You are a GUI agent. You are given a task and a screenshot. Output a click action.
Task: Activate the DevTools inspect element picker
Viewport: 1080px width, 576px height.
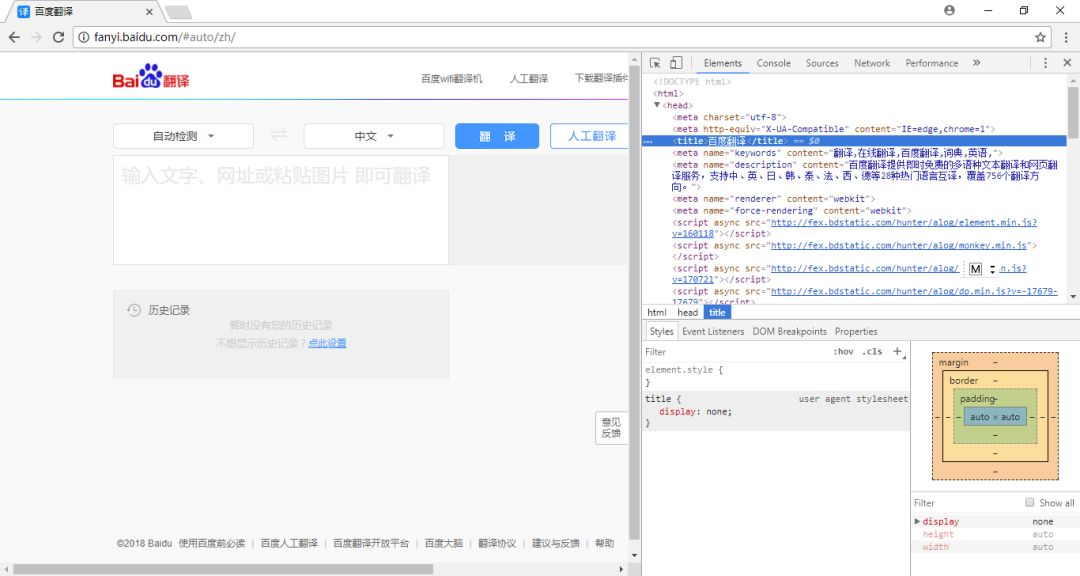point(655,63)
